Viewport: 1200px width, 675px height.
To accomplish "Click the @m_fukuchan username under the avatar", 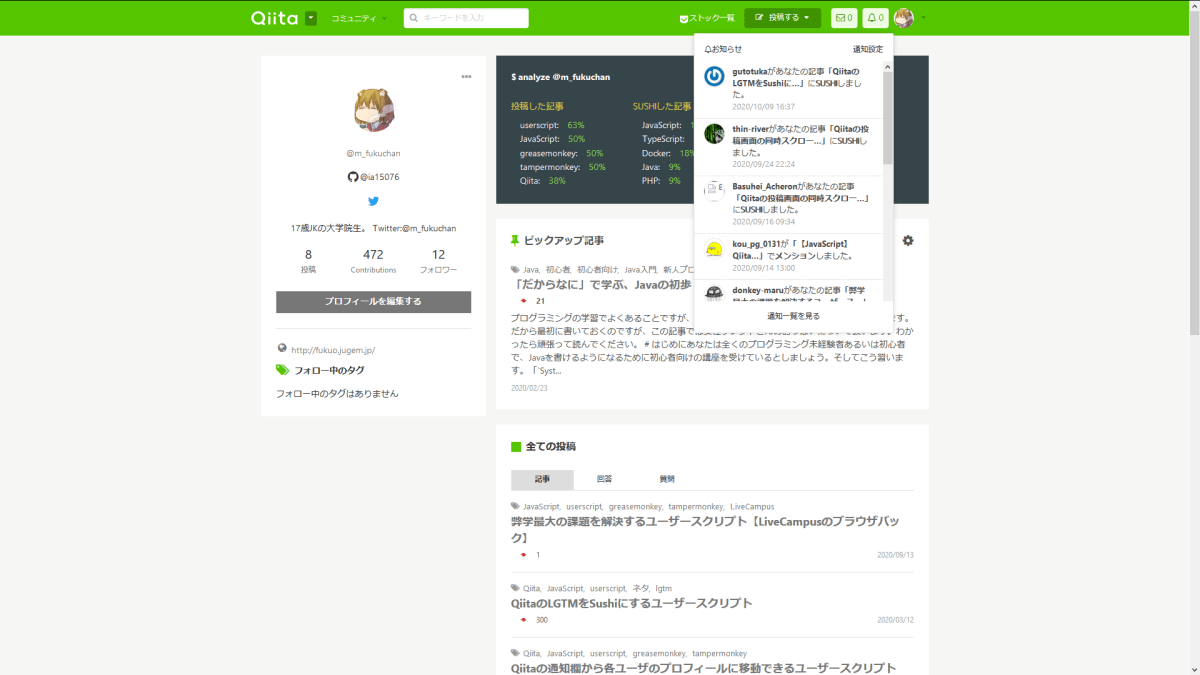I will (x=373, y=153).
